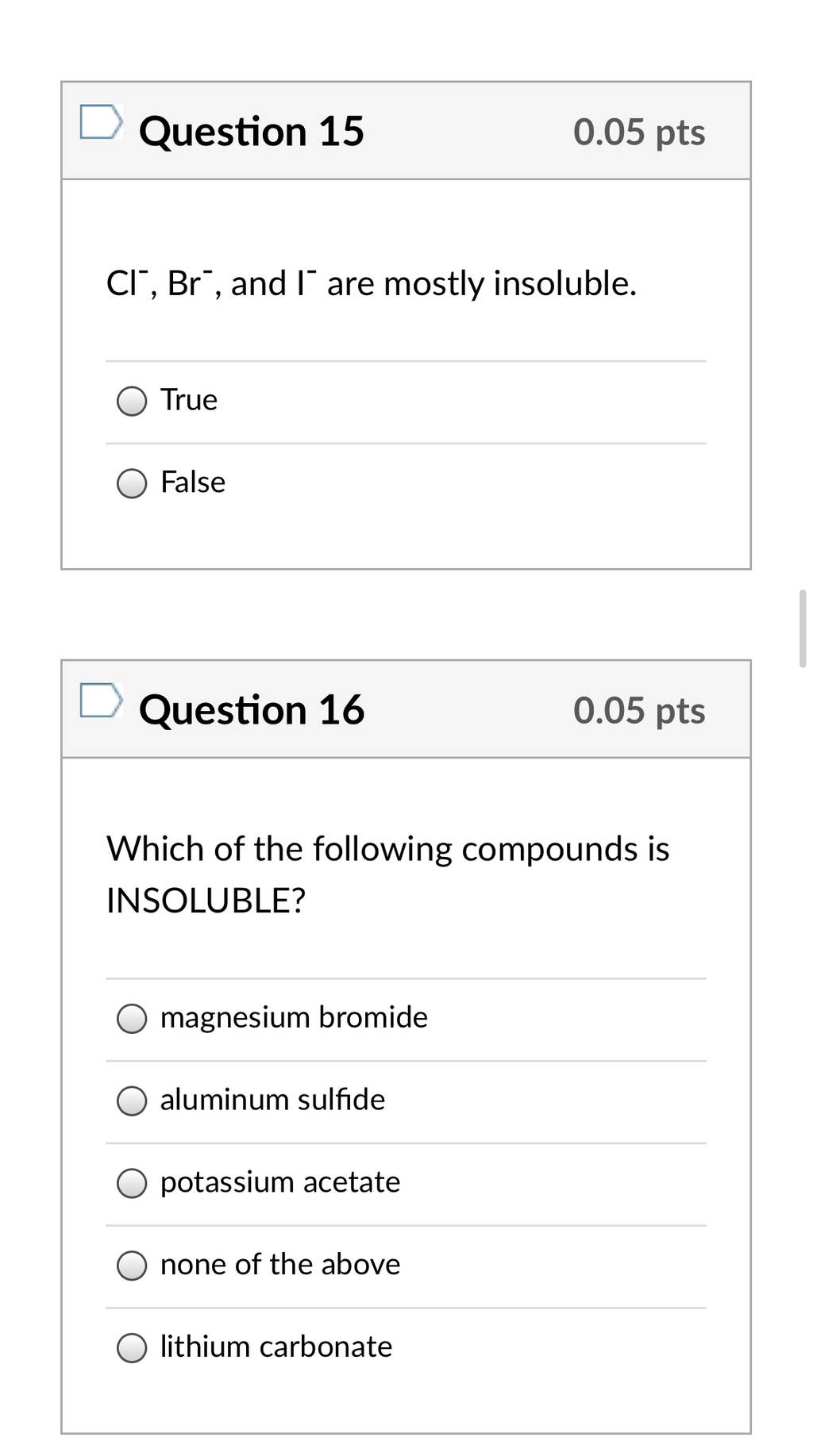Select False for Question 15
This screenshot has width=813, height=1456.
[132, 483]
